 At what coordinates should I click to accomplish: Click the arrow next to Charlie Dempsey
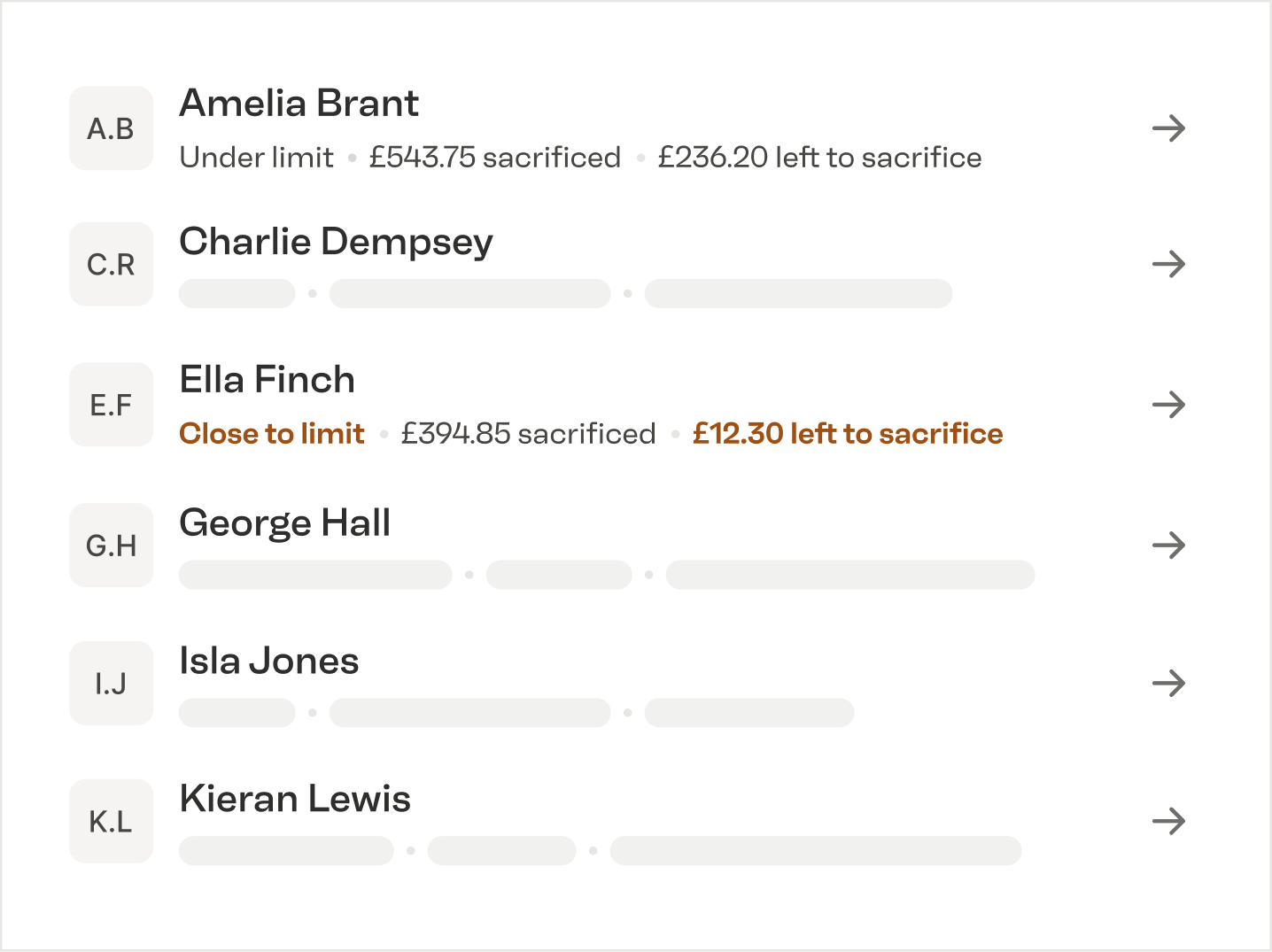click(1168, 264)
